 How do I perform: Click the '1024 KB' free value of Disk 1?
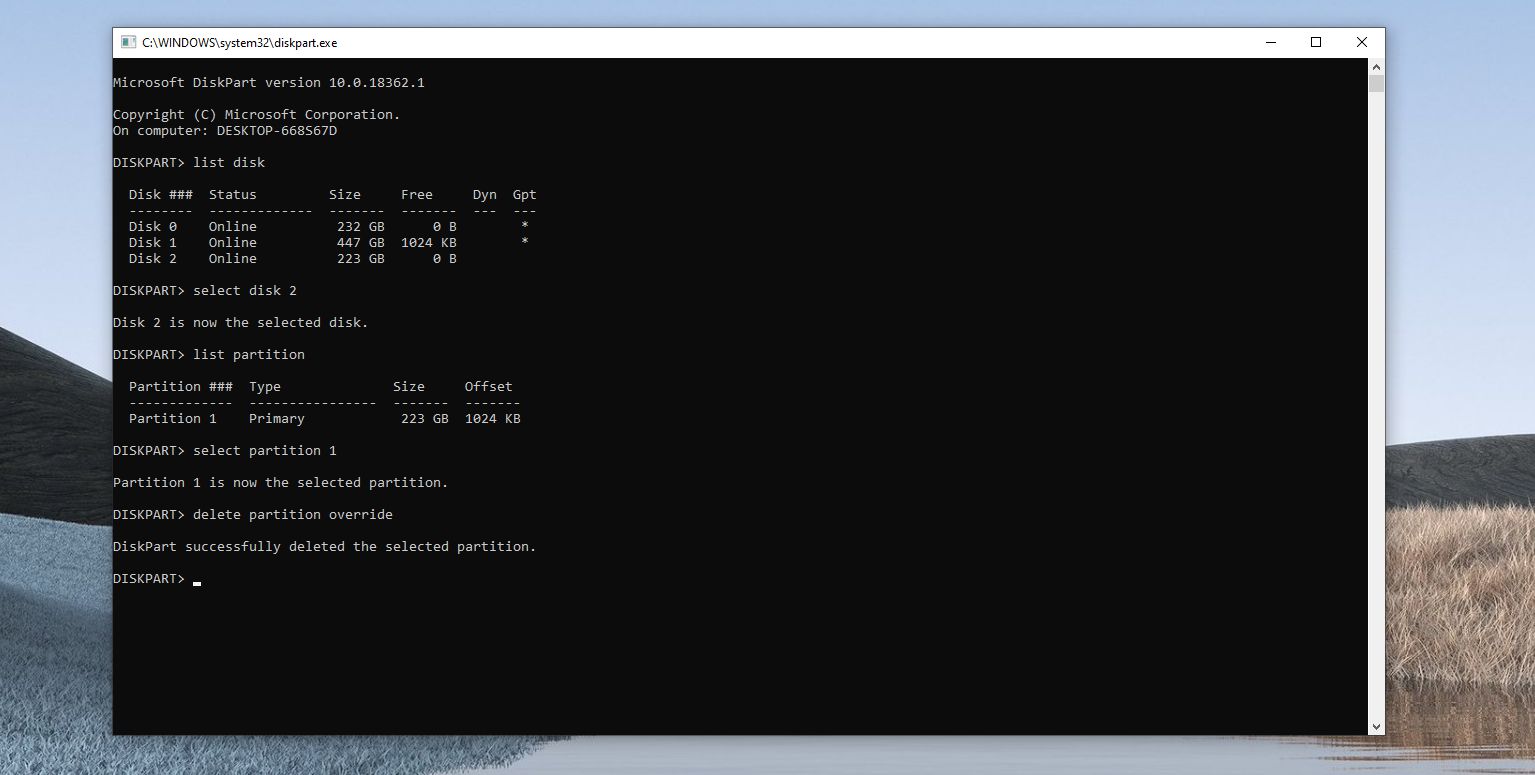click(x=429, y=242)
